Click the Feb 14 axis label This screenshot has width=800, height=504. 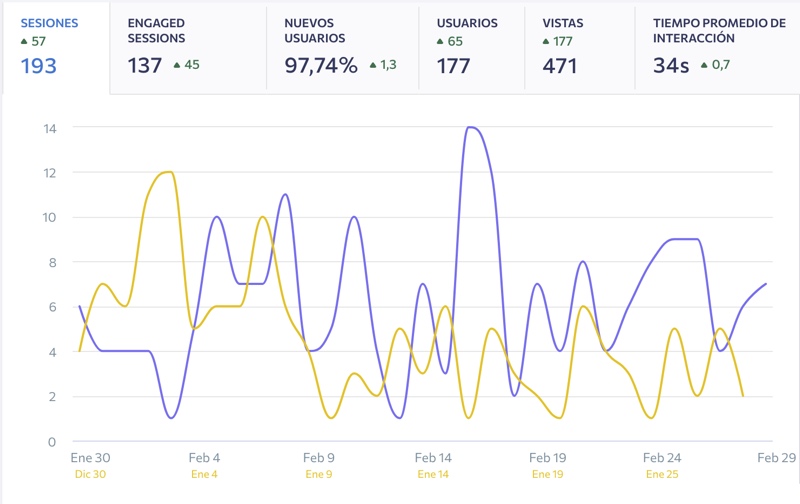coord(433,458)
